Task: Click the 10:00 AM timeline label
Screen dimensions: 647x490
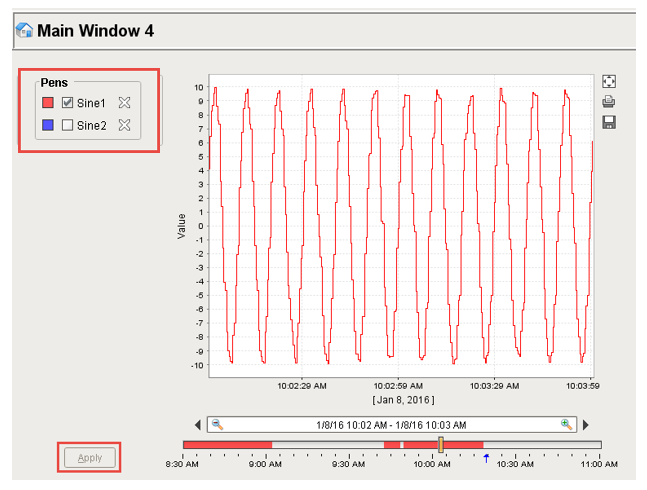Action: (x=432, y=464)
